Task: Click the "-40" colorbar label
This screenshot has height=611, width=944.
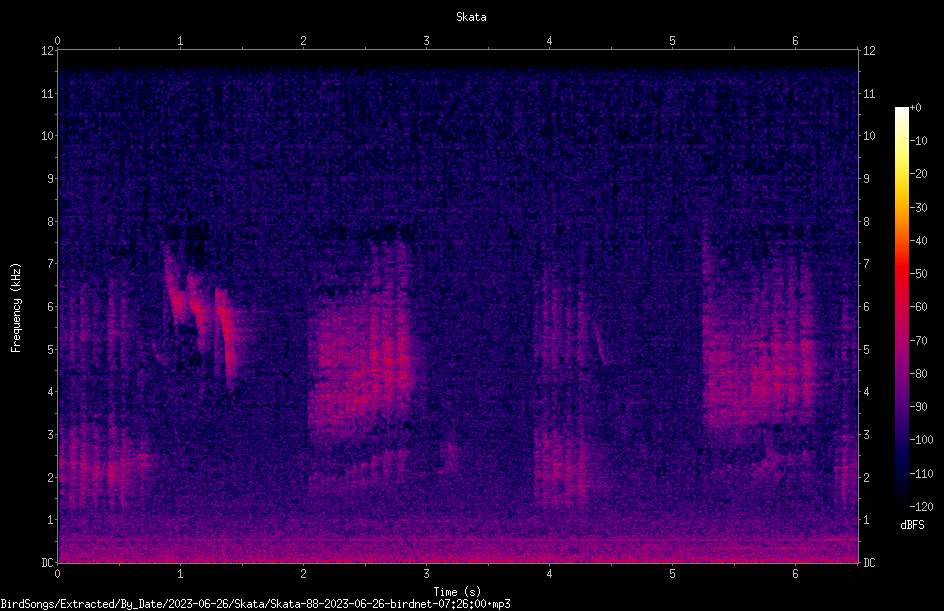Action: 918,241
